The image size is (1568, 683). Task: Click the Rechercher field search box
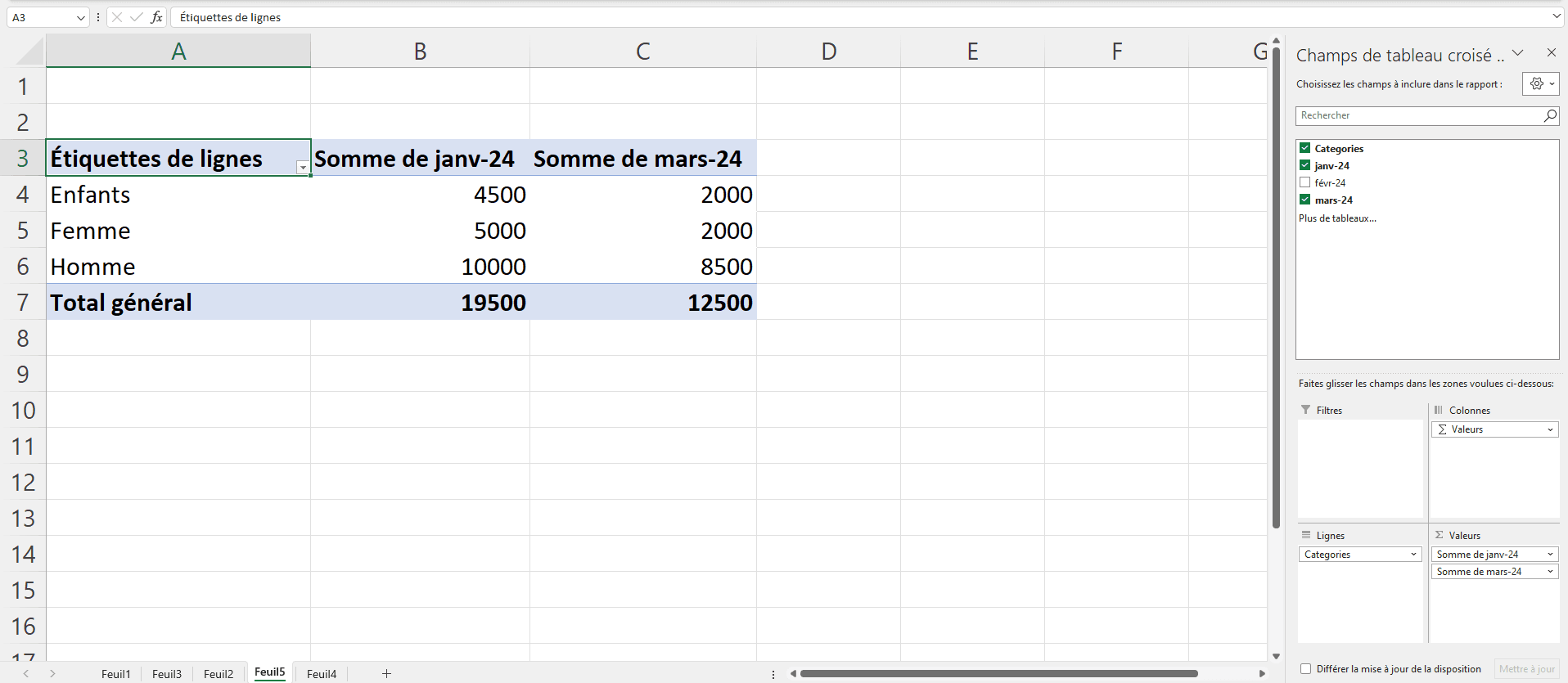(x=1417, y=116)
